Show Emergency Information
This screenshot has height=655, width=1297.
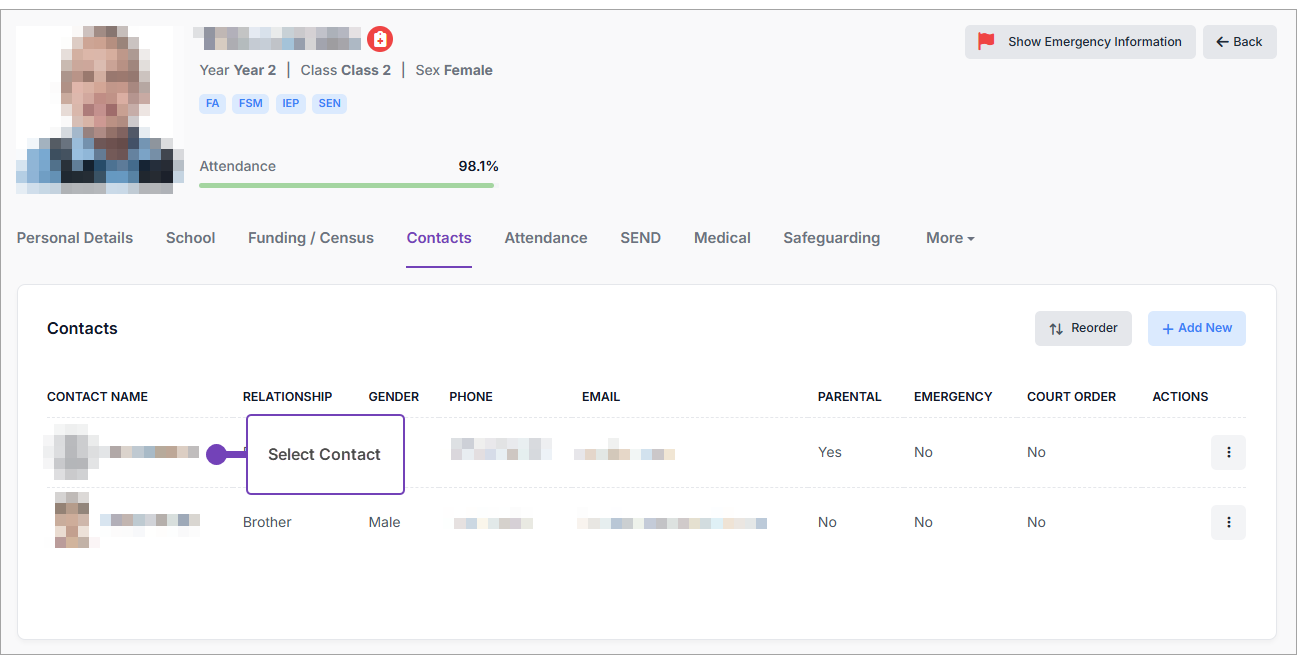click(x=1079, y=42)
